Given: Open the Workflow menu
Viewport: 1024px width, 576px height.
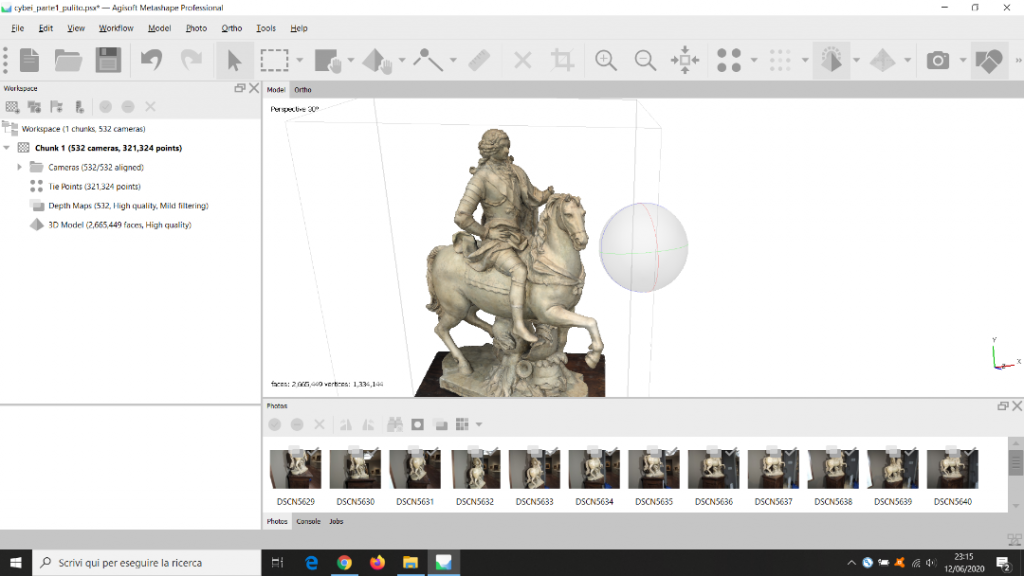Looking at the screenshot, I should [x=116, y=28].
